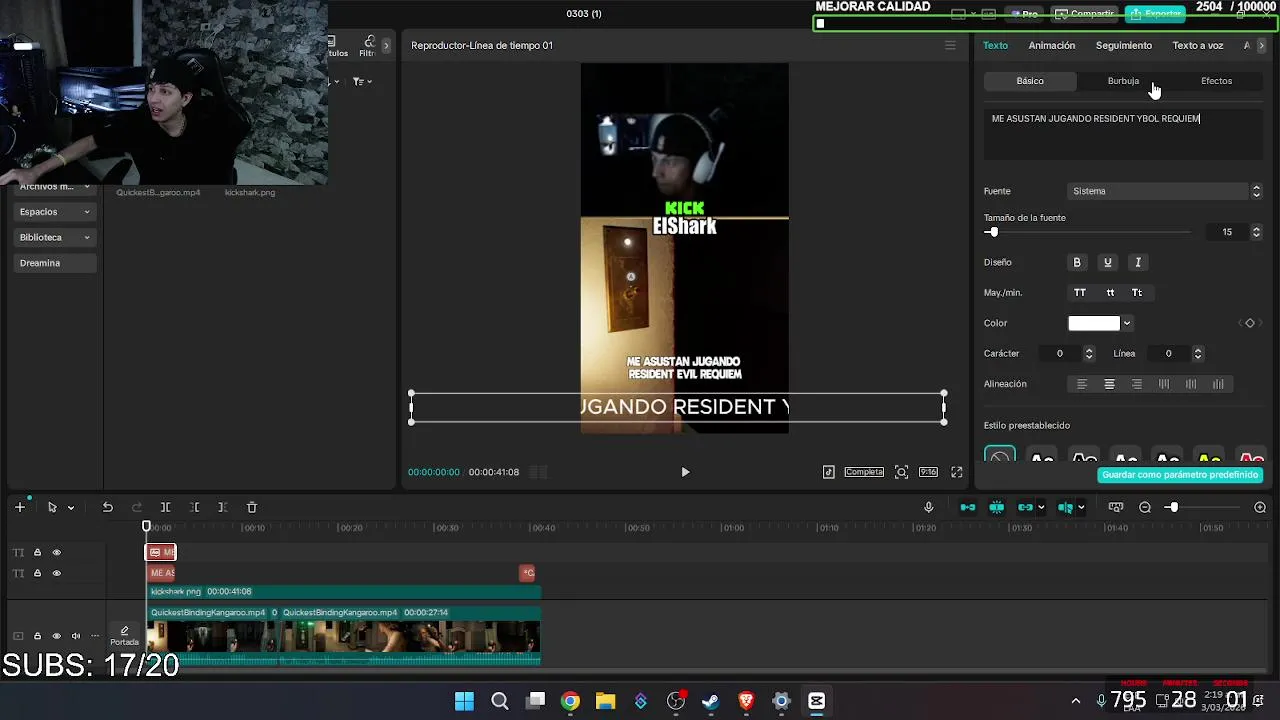
Task: Click the microphone record voiceover icon
Action: tap(929, 507)
